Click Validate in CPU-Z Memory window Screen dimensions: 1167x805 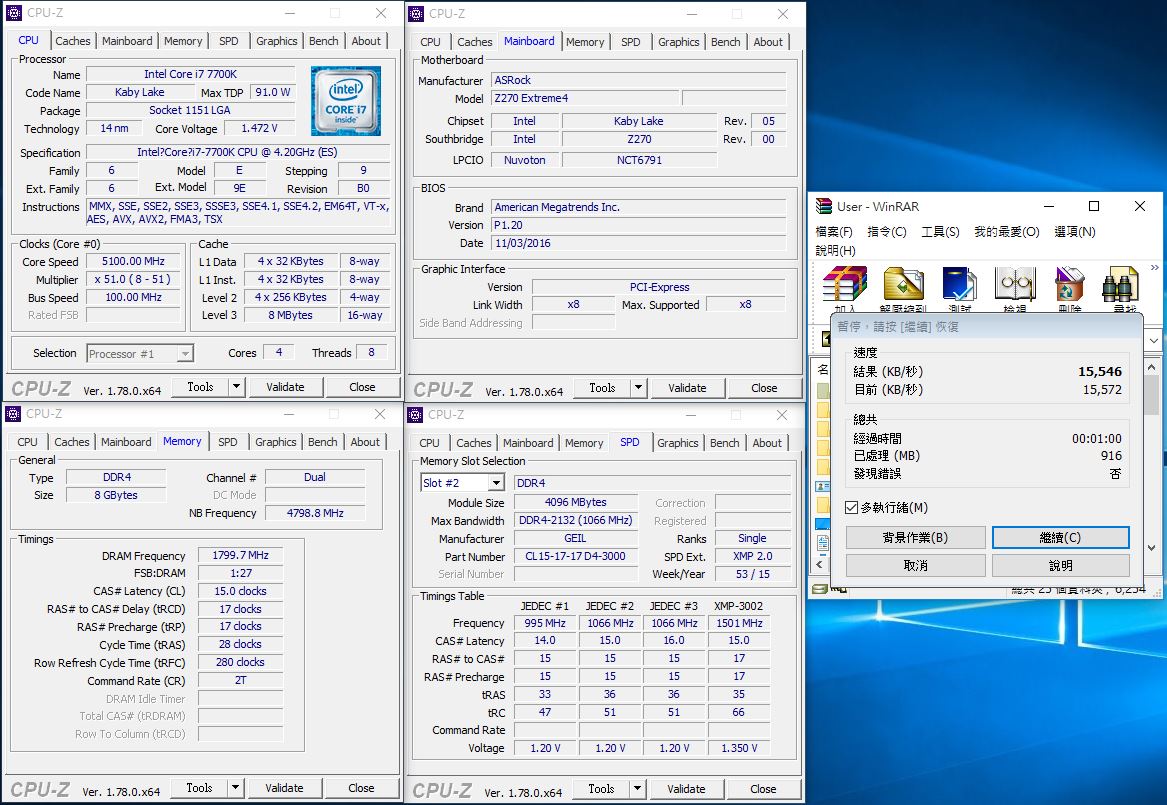point(284,788)
